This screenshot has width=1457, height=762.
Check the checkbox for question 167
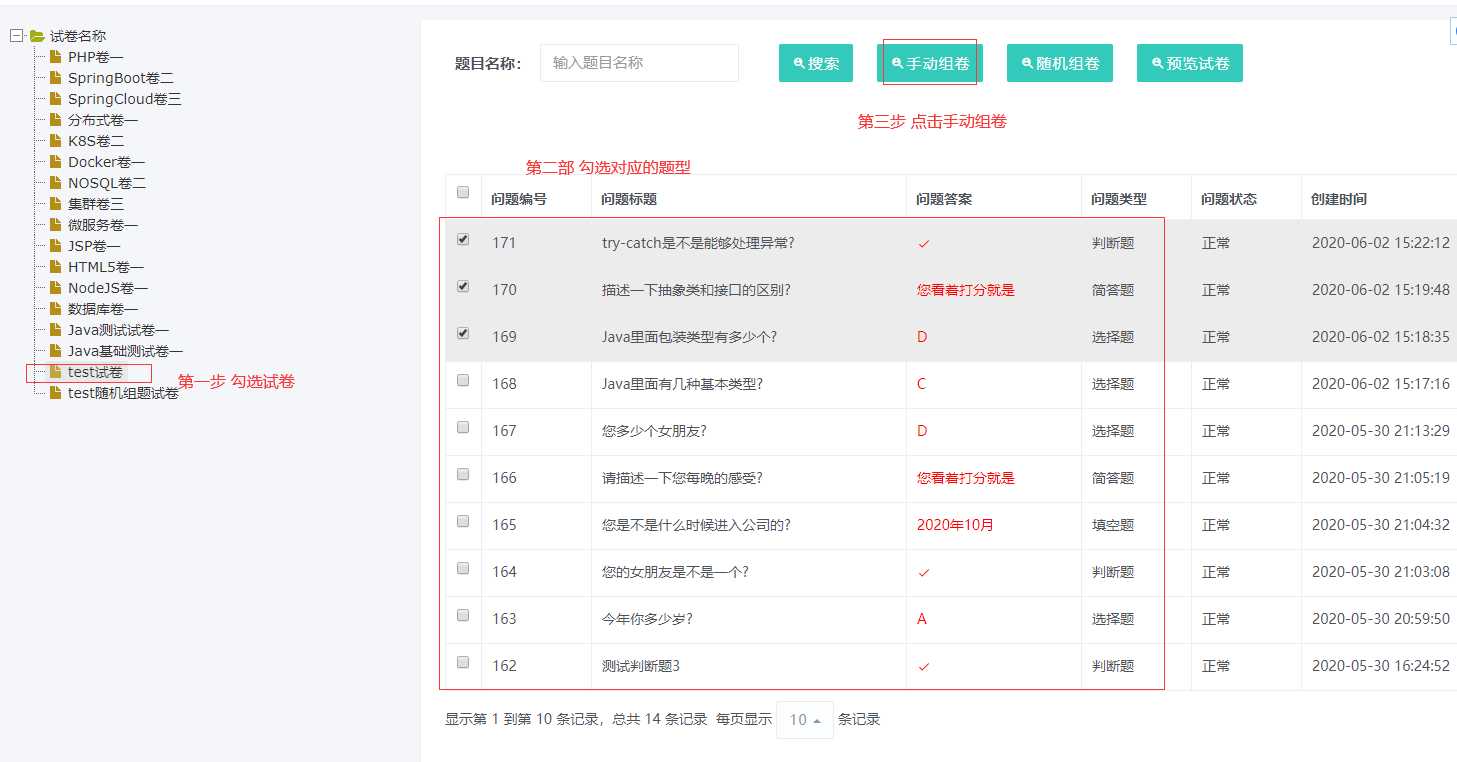[463, 427]
